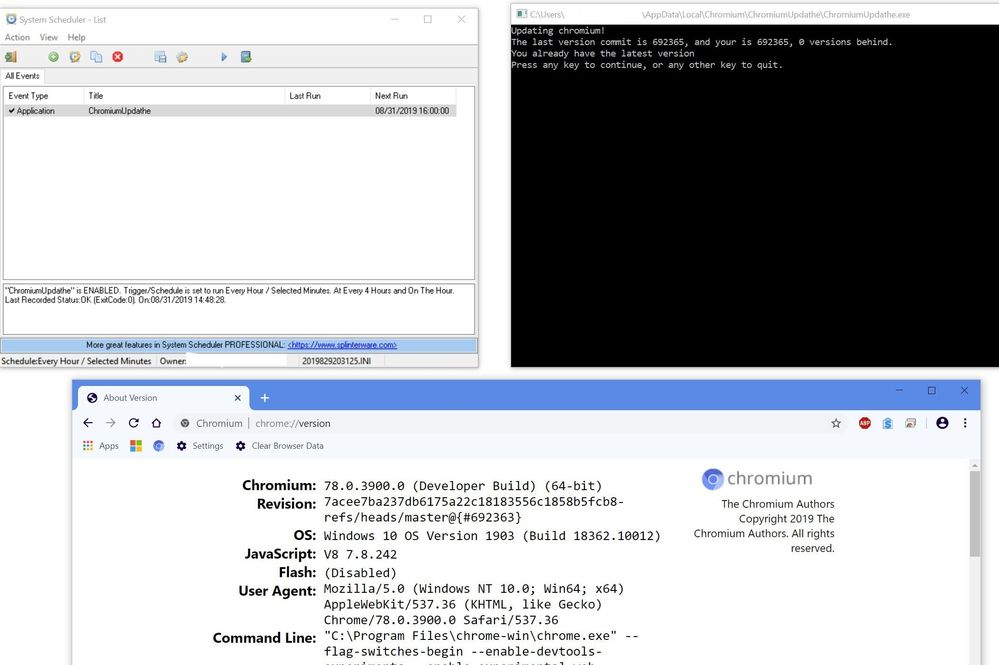Click the 08/31/2019 16:00:00 next run cell

412,111
